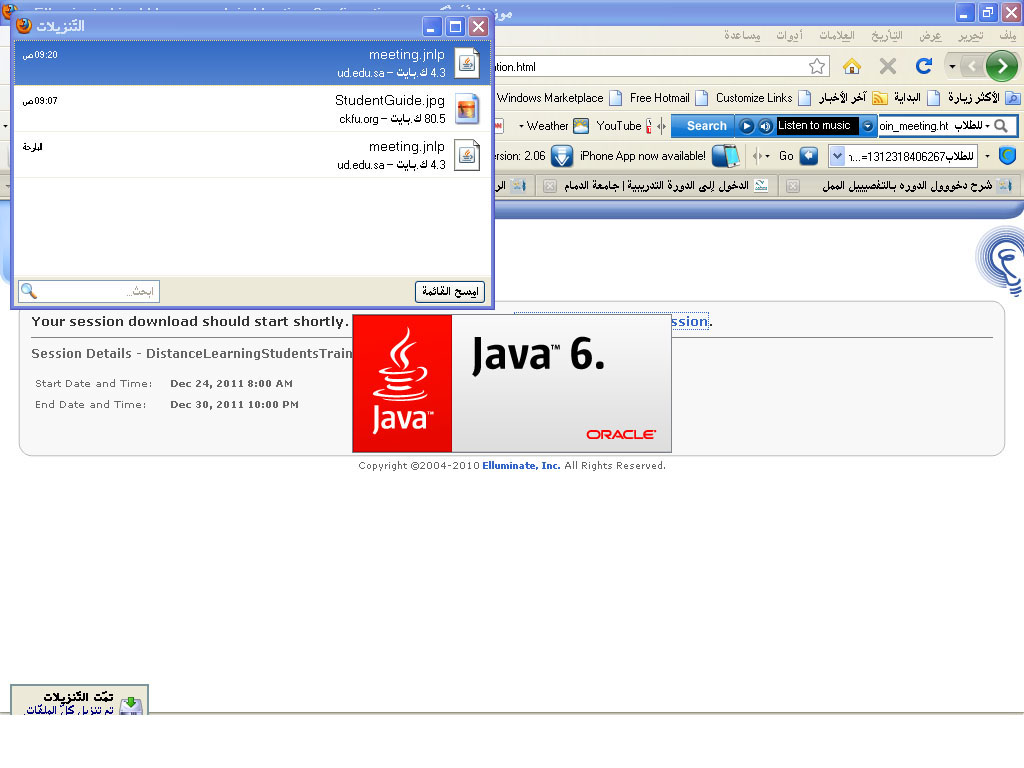Viewport: 1024px width, 768px height.
Task: Expand the Listen to music dropdown arrow
Action: point(868,126)
